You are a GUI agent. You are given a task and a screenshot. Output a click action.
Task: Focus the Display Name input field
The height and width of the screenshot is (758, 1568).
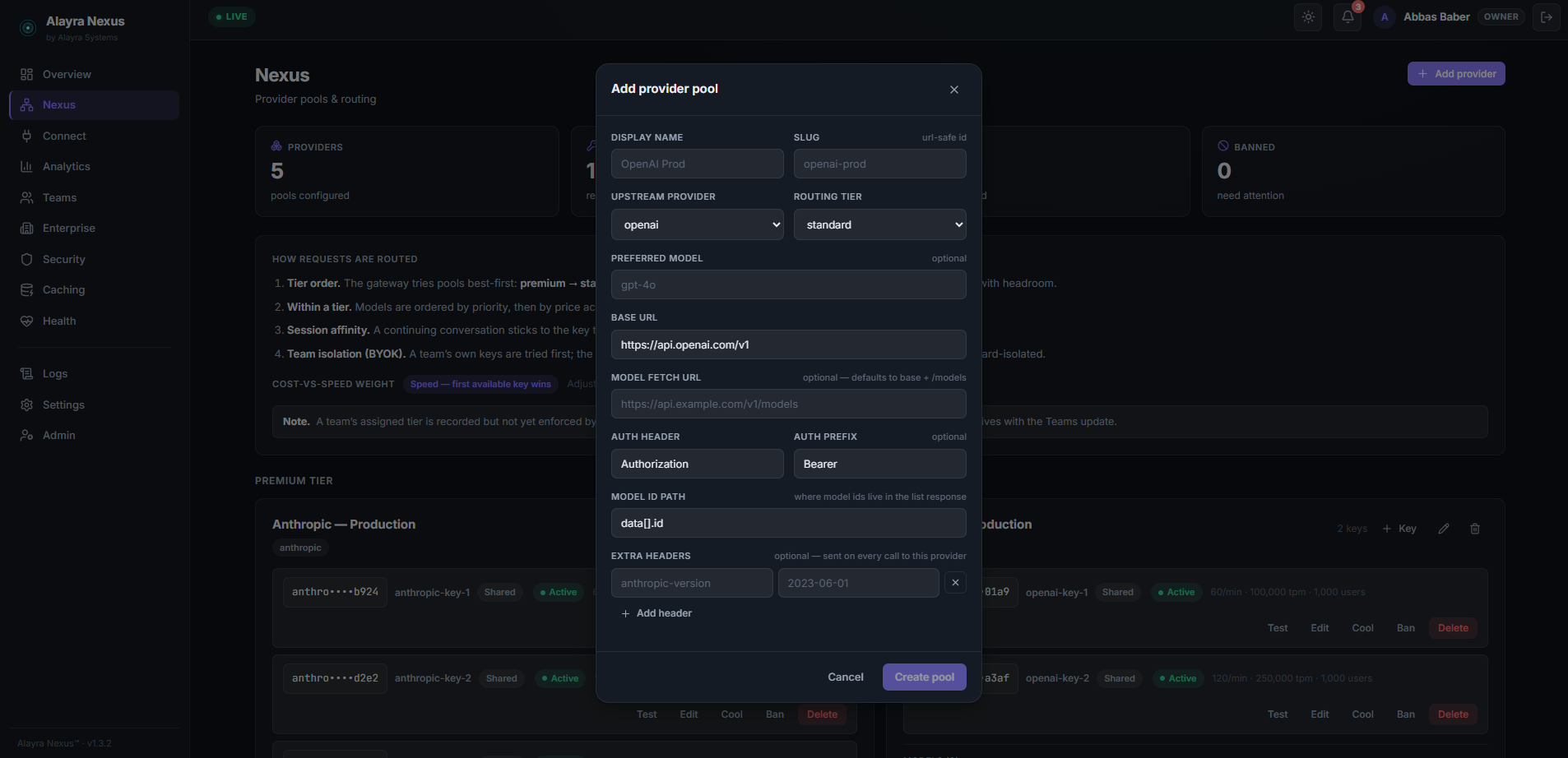pos(698,164)
